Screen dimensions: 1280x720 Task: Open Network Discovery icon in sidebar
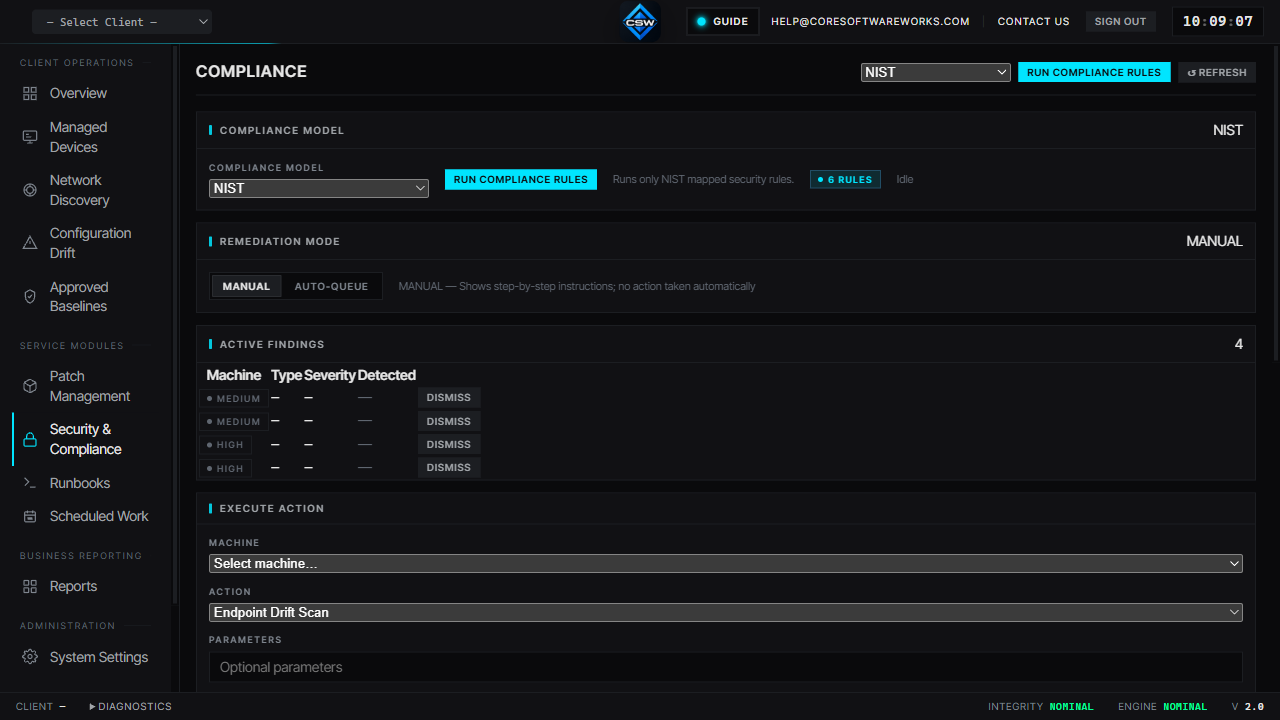click(30, 190)
